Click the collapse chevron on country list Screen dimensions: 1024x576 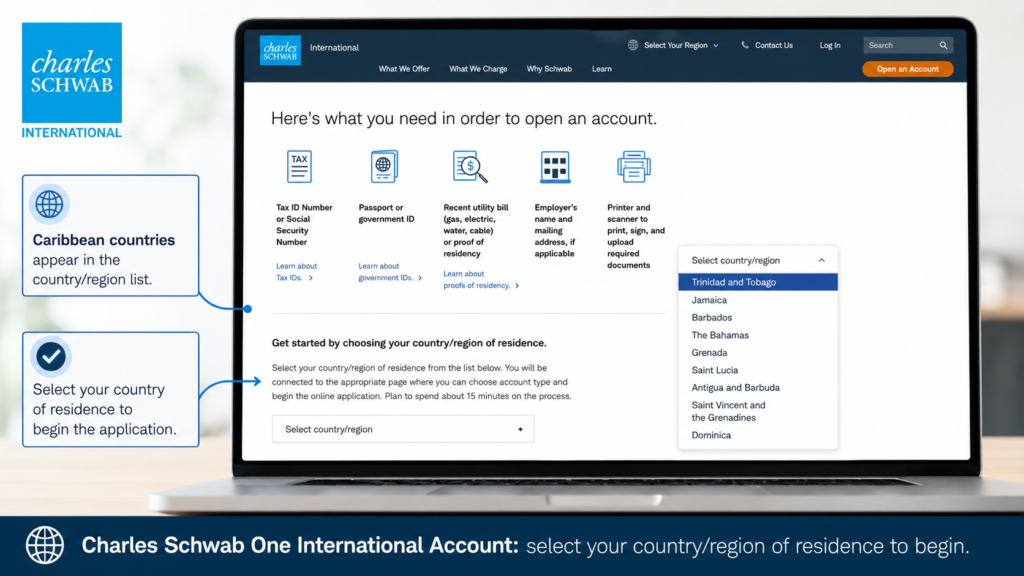coord(822,261)
